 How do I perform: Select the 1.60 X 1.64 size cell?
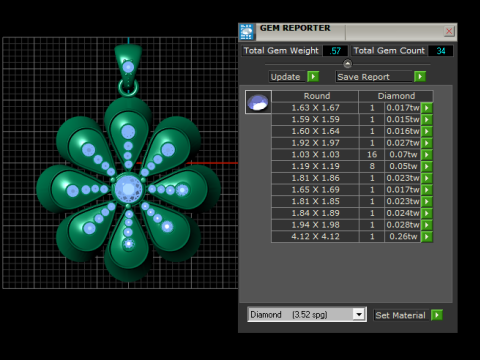pyautogui.click(x=315, y=131)
